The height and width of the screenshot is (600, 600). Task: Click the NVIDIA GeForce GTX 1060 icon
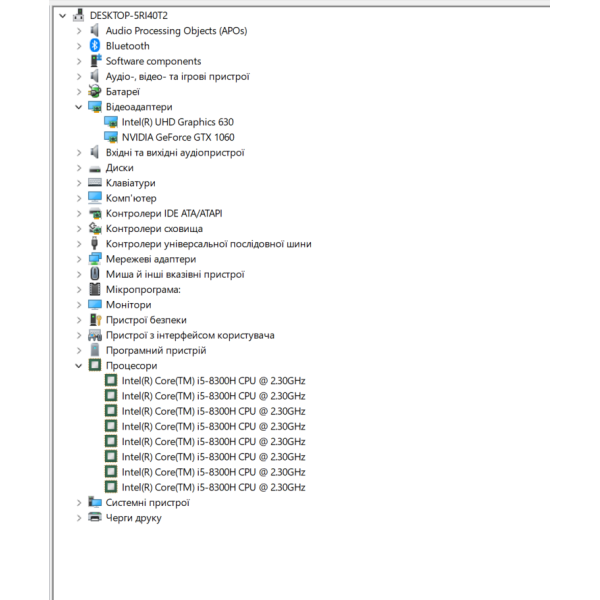(x=111, y=137)
